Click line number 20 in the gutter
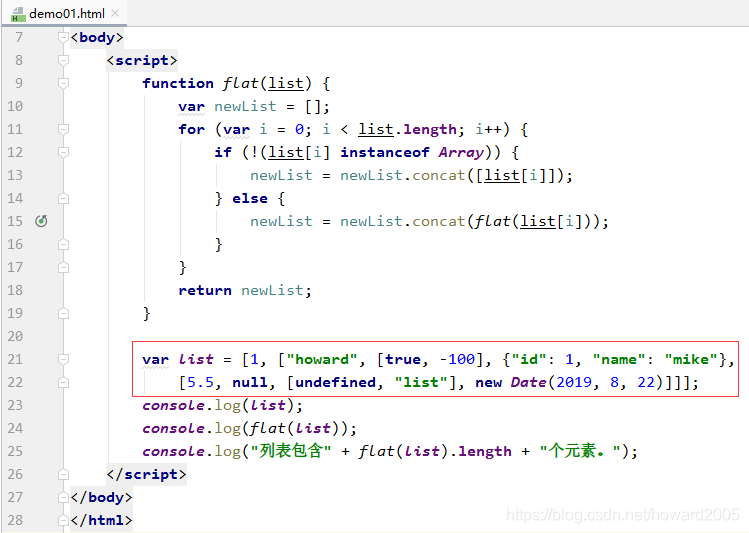749x533 pixels. (15, 336)
